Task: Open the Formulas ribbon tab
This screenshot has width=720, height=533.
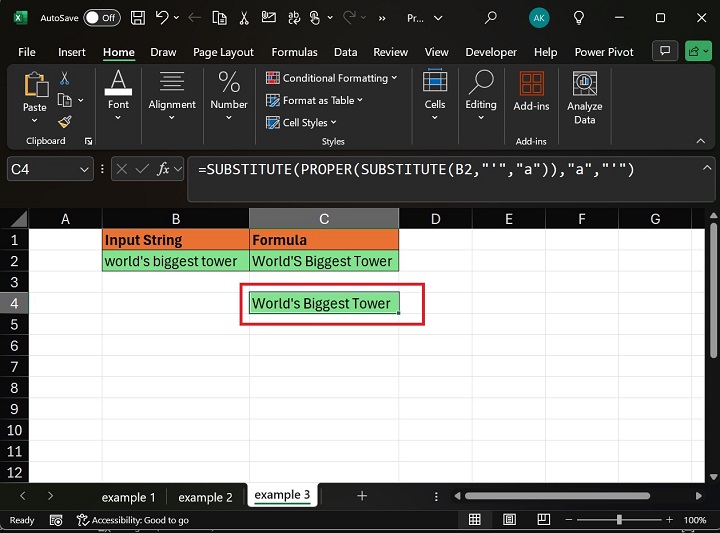Action: click(x=294, y=52)
